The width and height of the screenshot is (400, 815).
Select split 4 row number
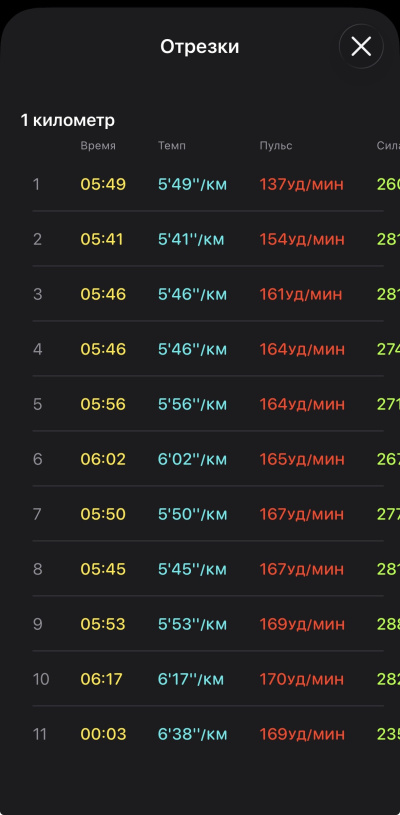point(37,349)
